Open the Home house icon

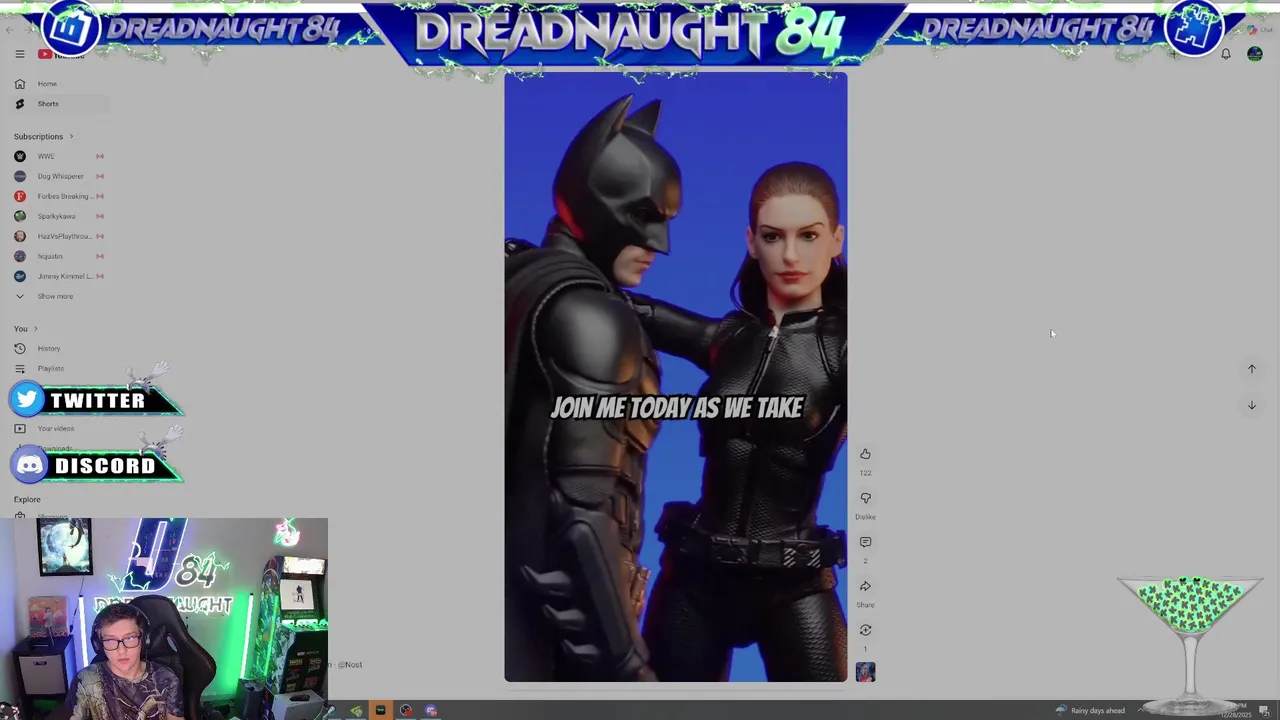pyautogui.click(x=20, y=84)
